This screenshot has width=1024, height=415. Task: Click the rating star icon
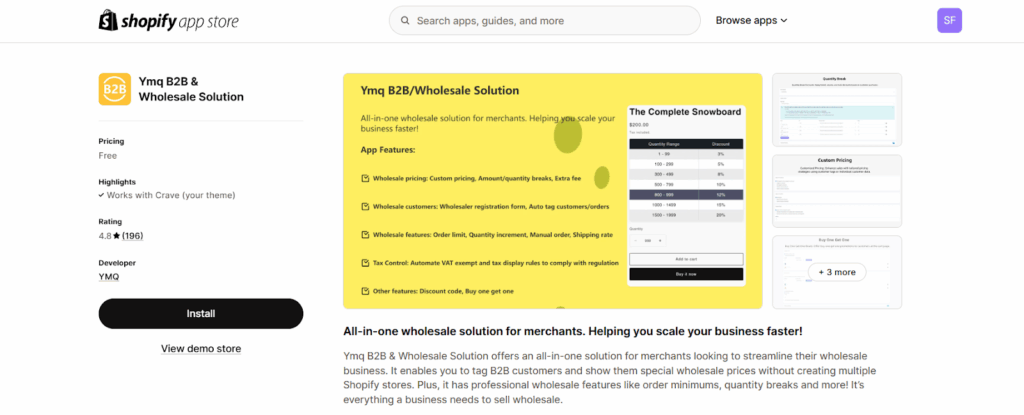click(x=117, y=236)
